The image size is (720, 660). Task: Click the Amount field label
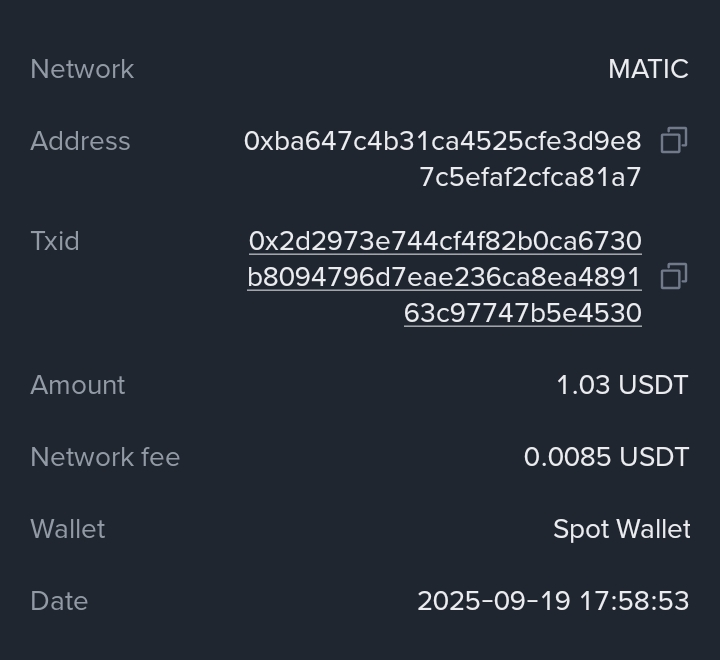coord(78,385)
